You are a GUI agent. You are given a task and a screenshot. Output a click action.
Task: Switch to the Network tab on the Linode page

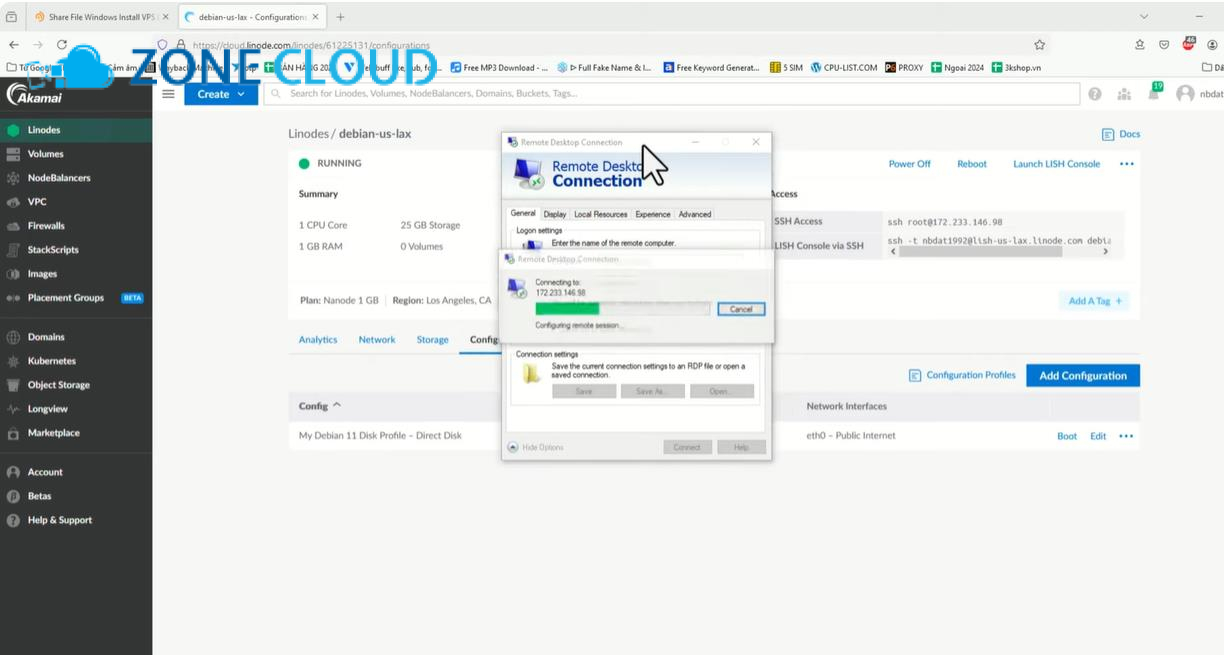(377, 339)
